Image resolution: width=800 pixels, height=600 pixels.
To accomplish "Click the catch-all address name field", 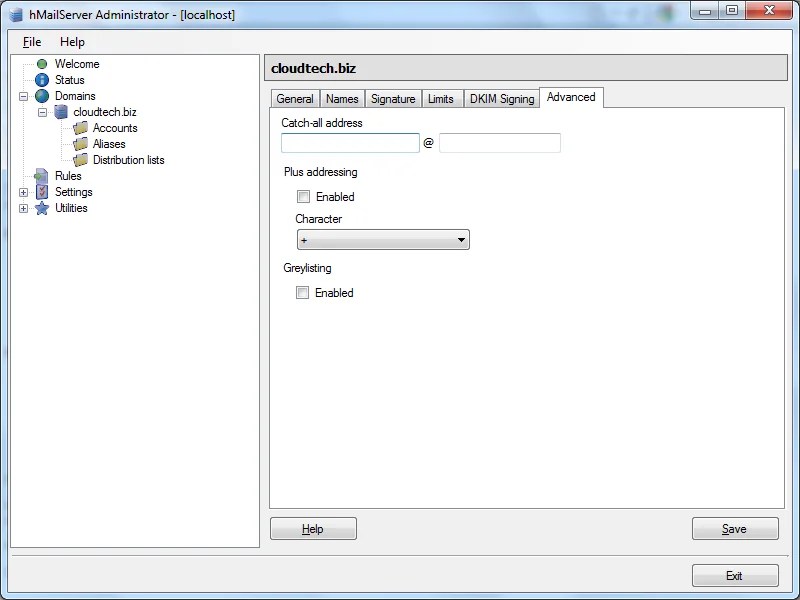I will (x=351, y=143).
